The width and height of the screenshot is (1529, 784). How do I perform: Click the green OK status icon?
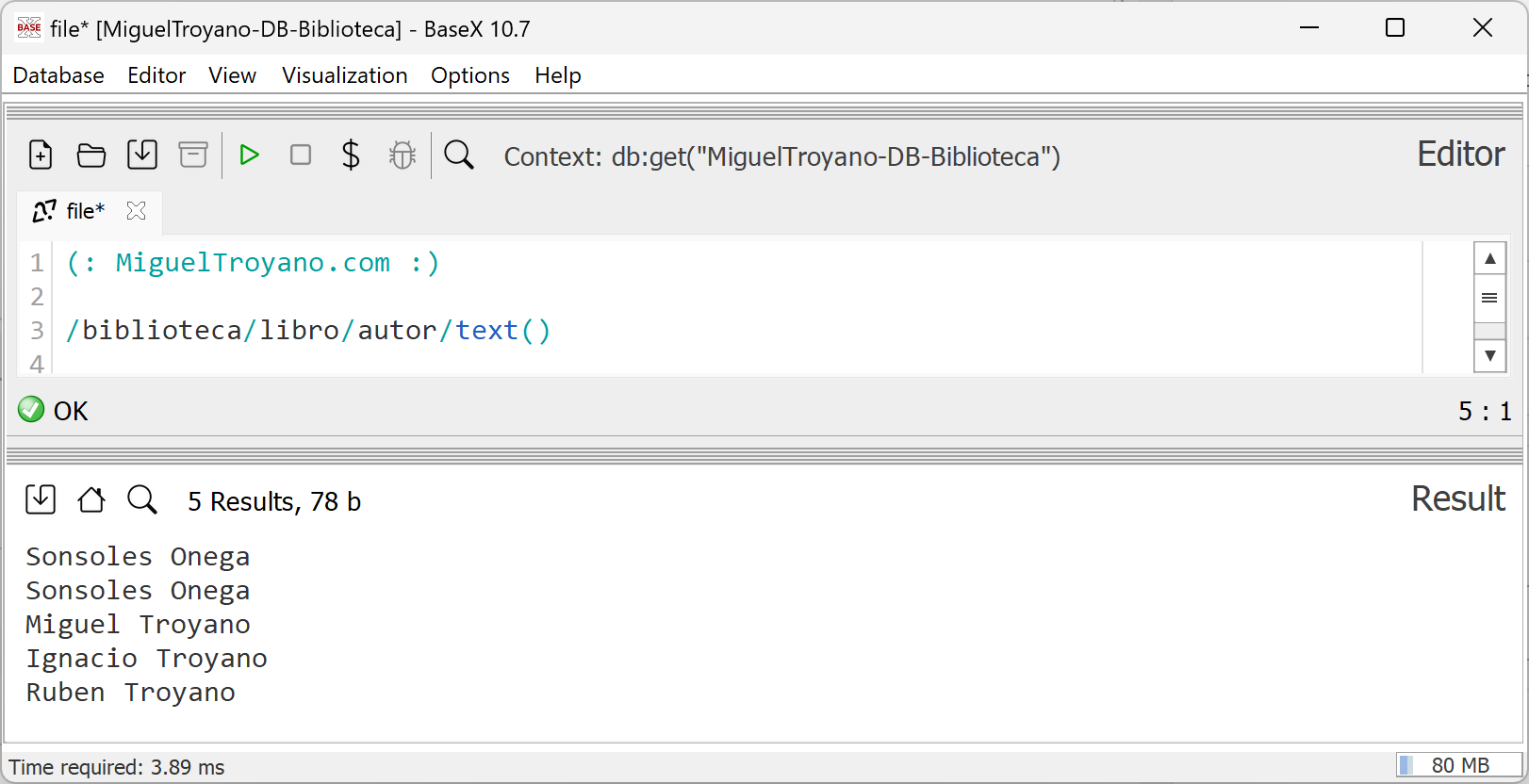[31, 409]
